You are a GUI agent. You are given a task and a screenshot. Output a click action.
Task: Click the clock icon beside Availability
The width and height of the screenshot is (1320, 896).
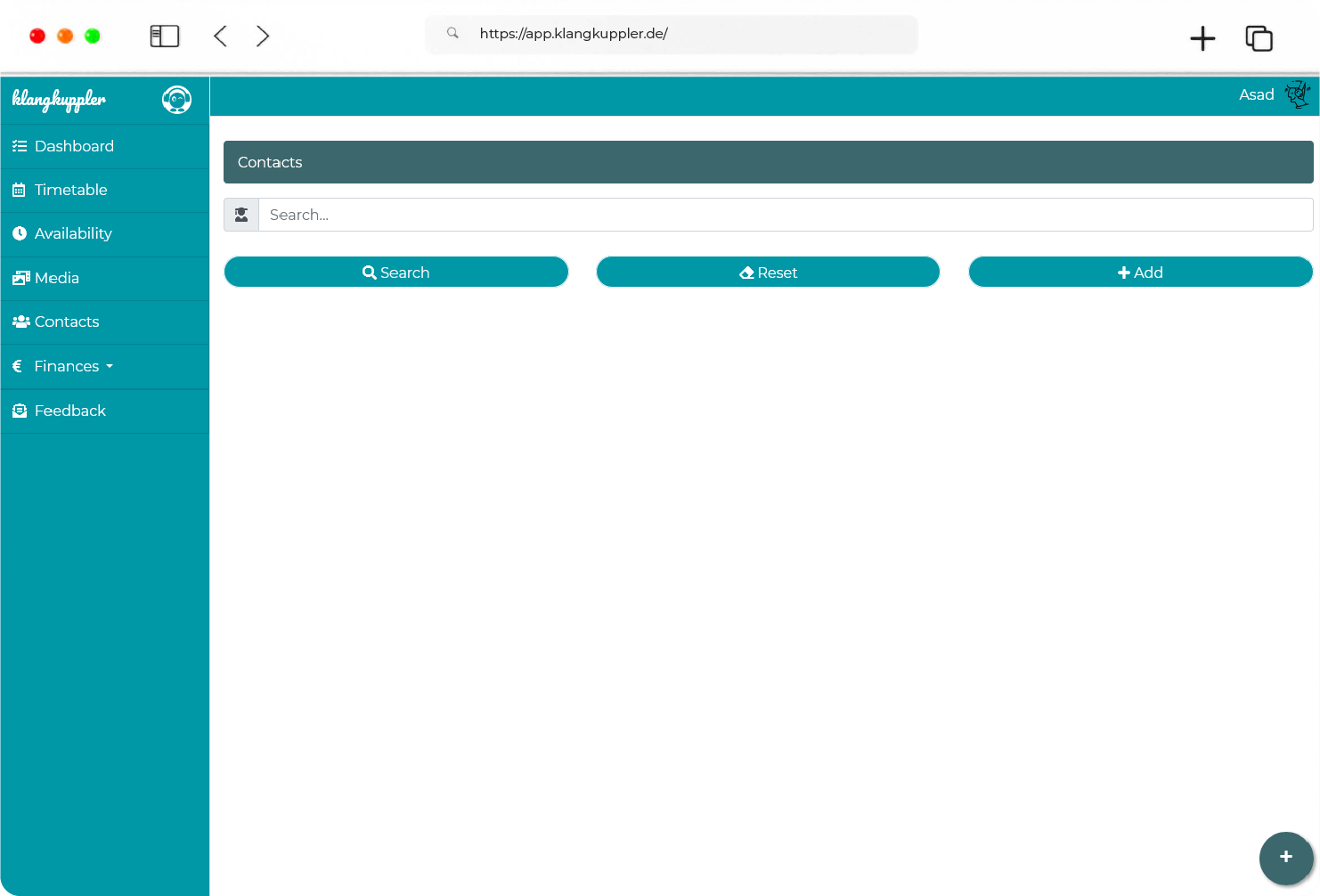coord(20,233)
